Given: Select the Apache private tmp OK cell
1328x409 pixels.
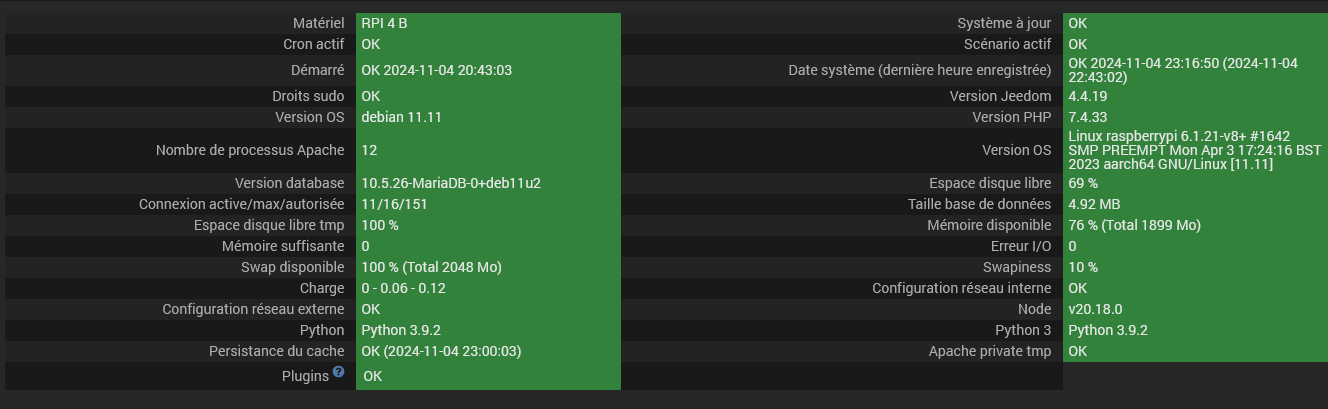Looking at the screenshot, I should pyautogui.click(x=1196, y=351).
